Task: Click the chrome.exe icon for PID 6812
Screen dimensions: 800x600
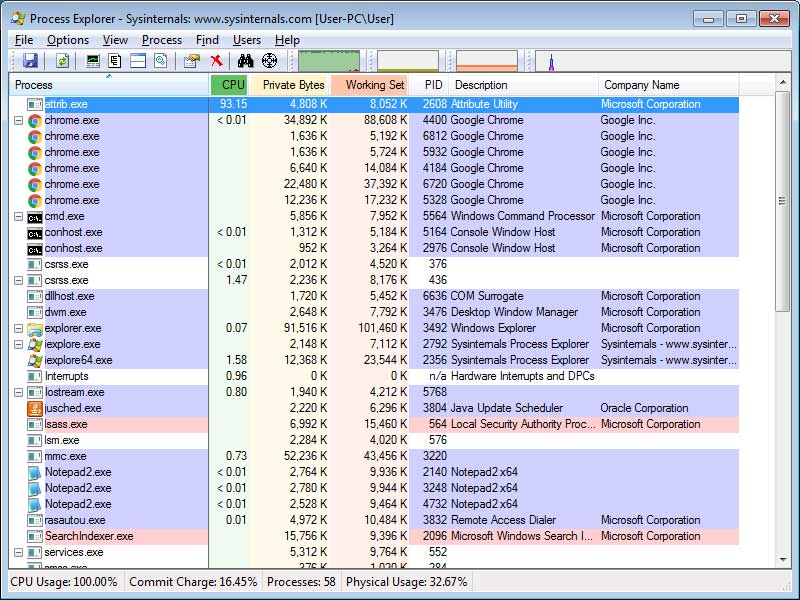Action: 35,136
